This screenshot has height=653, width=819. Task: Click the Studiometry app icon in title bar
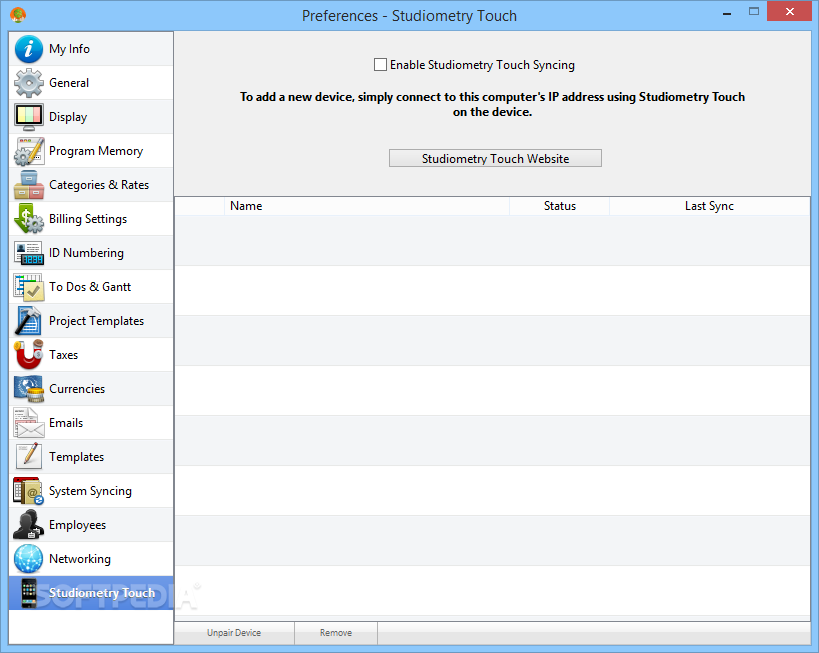click(18, 15)
